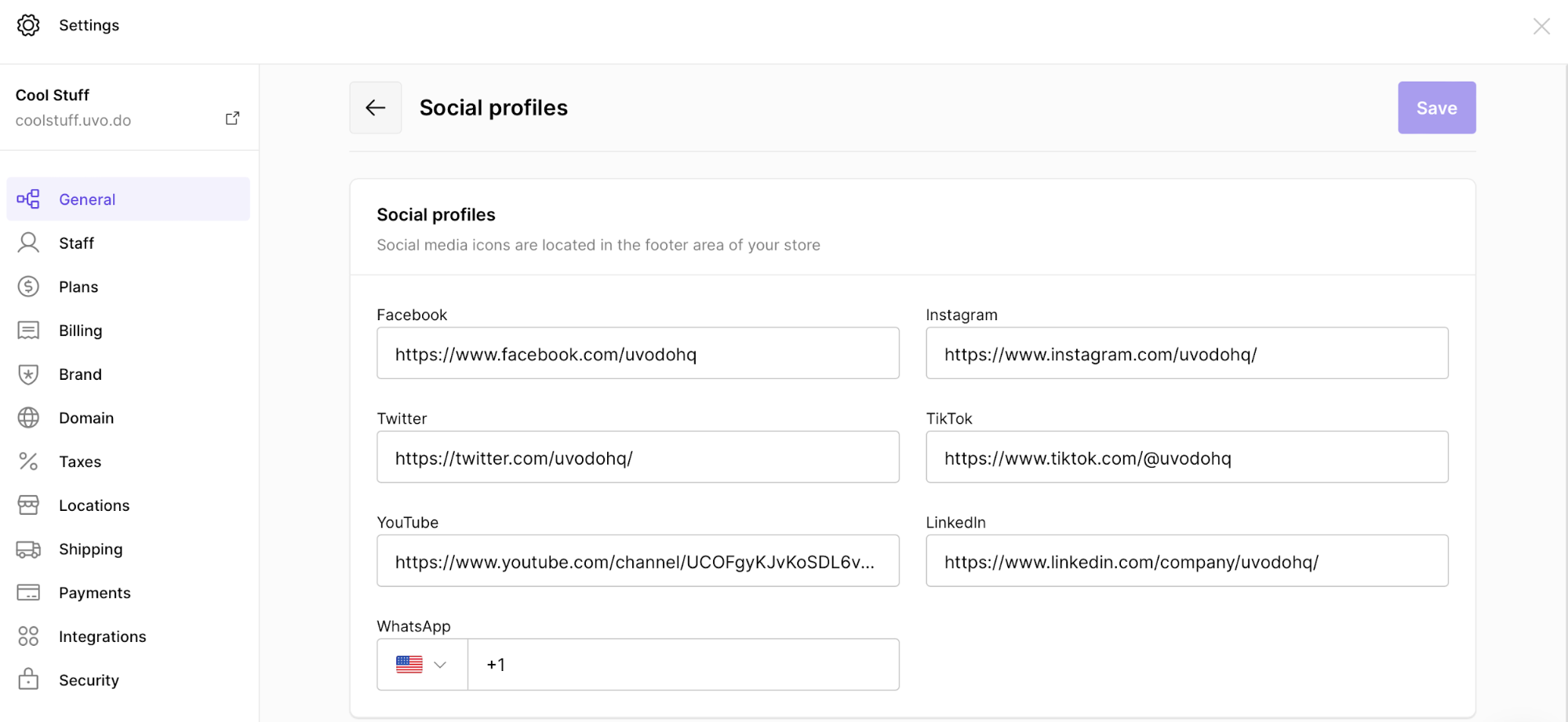
Task: Open Taxes via the percent icon
Action: [28, 461]
